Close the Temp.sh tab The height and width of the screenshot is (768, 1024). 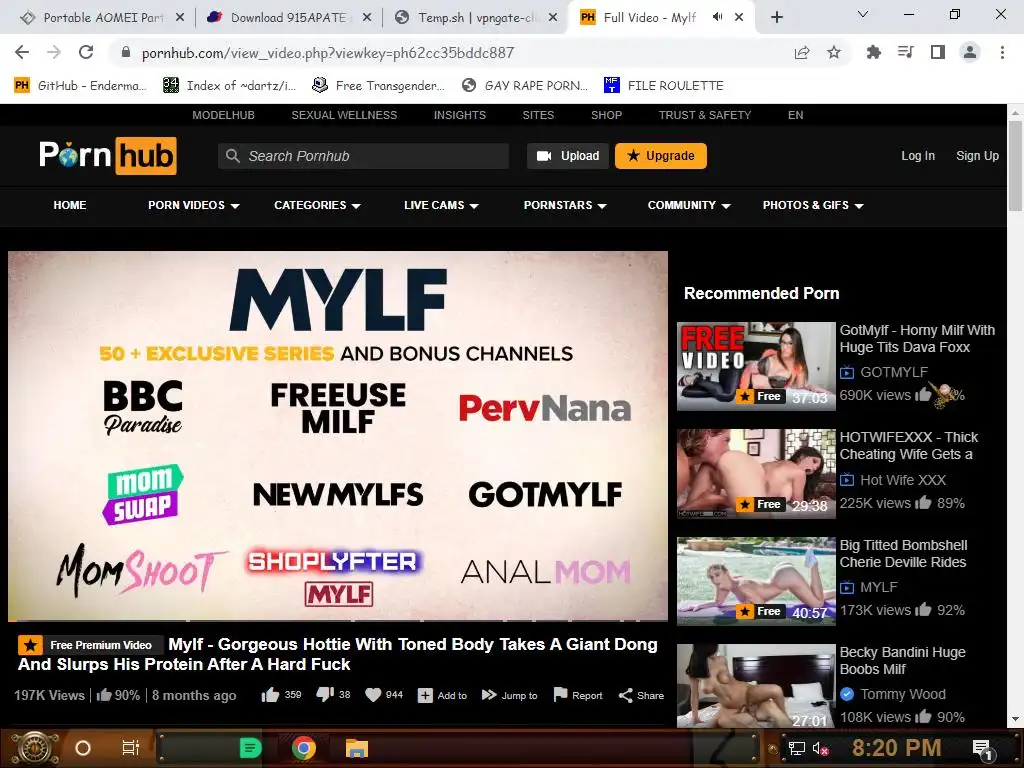553,18
